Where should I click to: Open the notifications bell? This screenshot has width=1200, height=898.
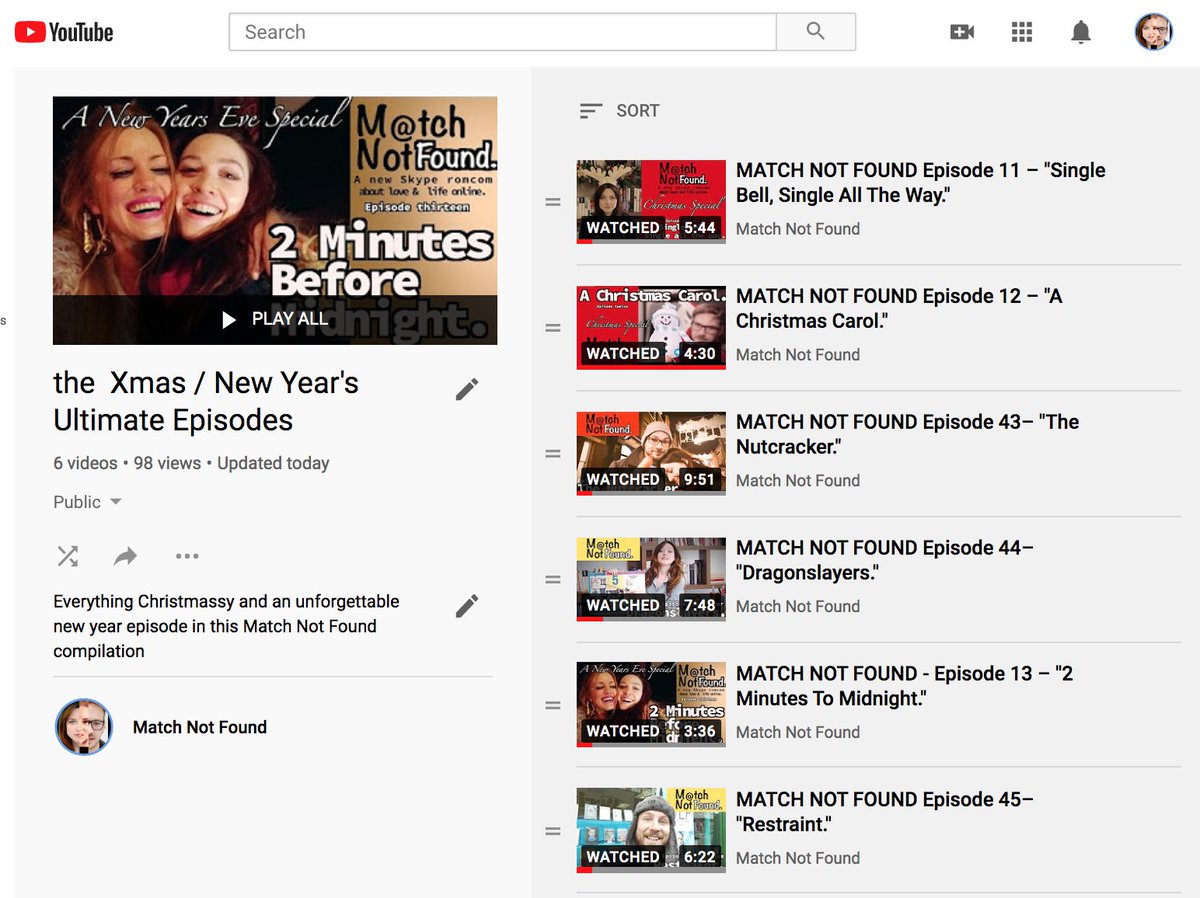(1080, 32)
